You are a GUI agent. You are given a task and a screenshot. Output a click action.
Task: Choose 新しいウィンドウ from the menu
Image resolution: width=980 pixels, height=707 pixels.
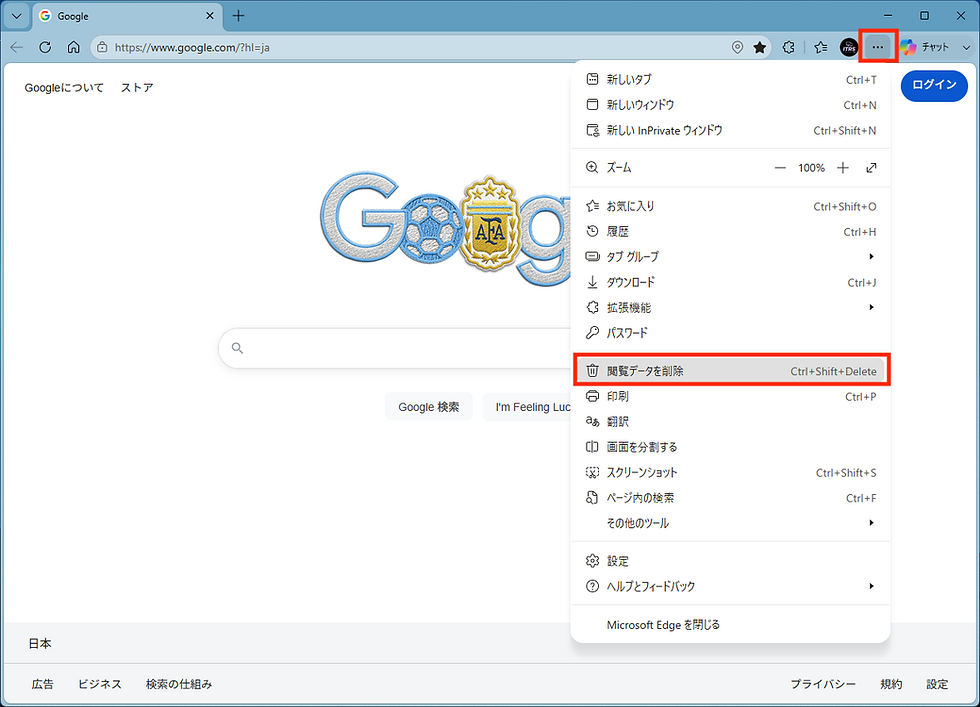[x=730, y=105]
